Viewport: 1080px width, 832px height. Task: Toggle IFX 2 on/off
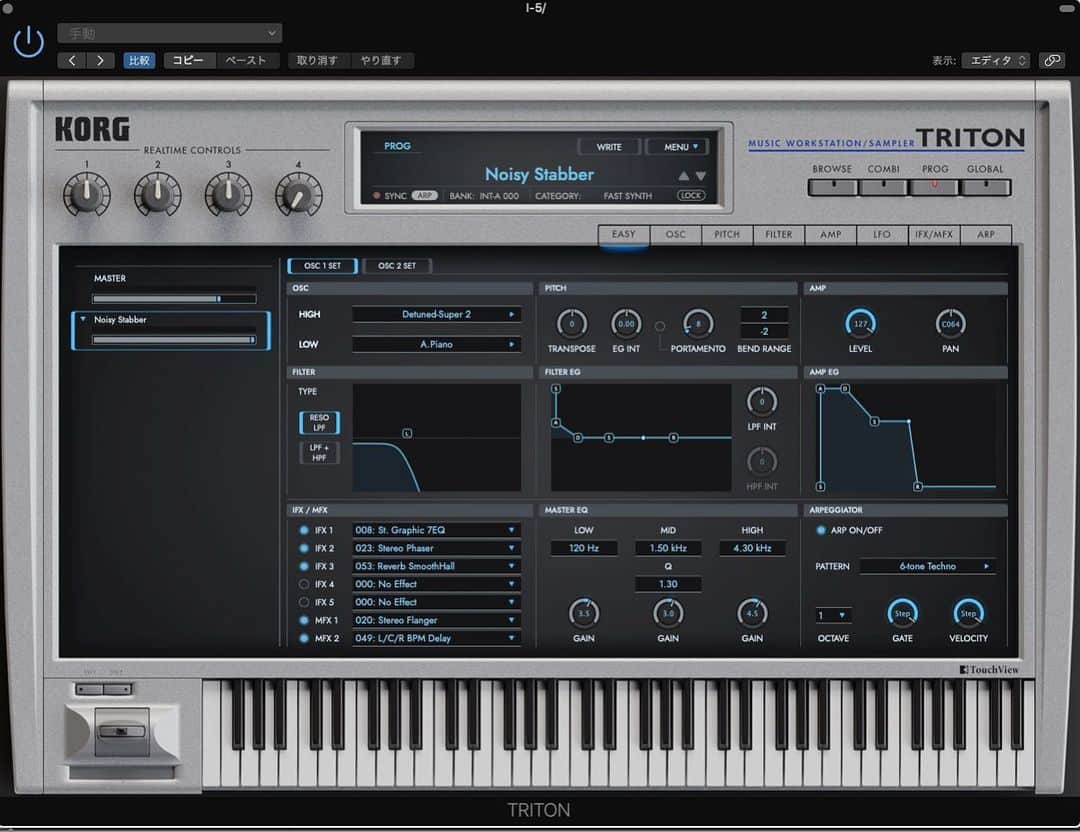pos(304,548)
